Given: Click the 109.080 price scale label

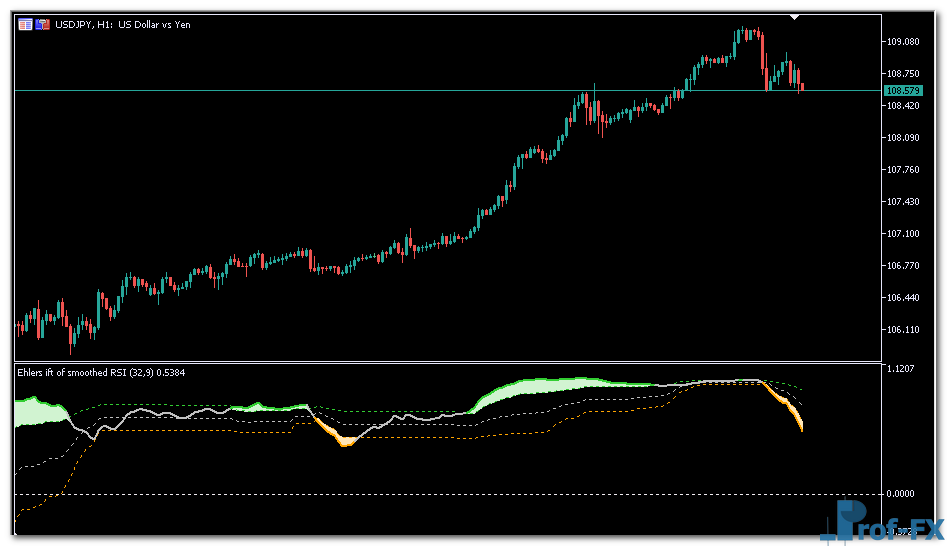Looking at the screenshot, I should 902,41.
